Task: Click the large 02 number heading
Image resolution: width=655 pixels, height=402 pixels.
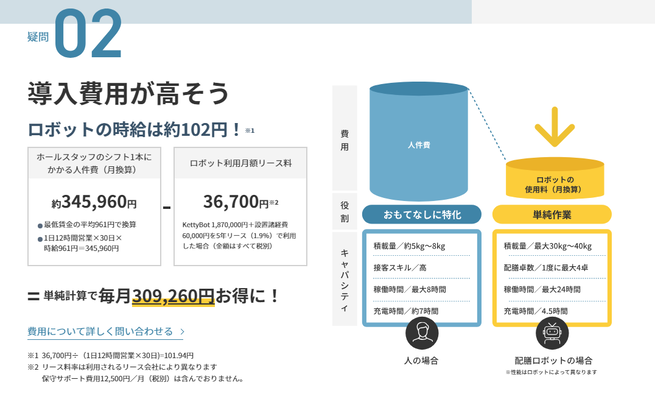Action: click(88, 33)
